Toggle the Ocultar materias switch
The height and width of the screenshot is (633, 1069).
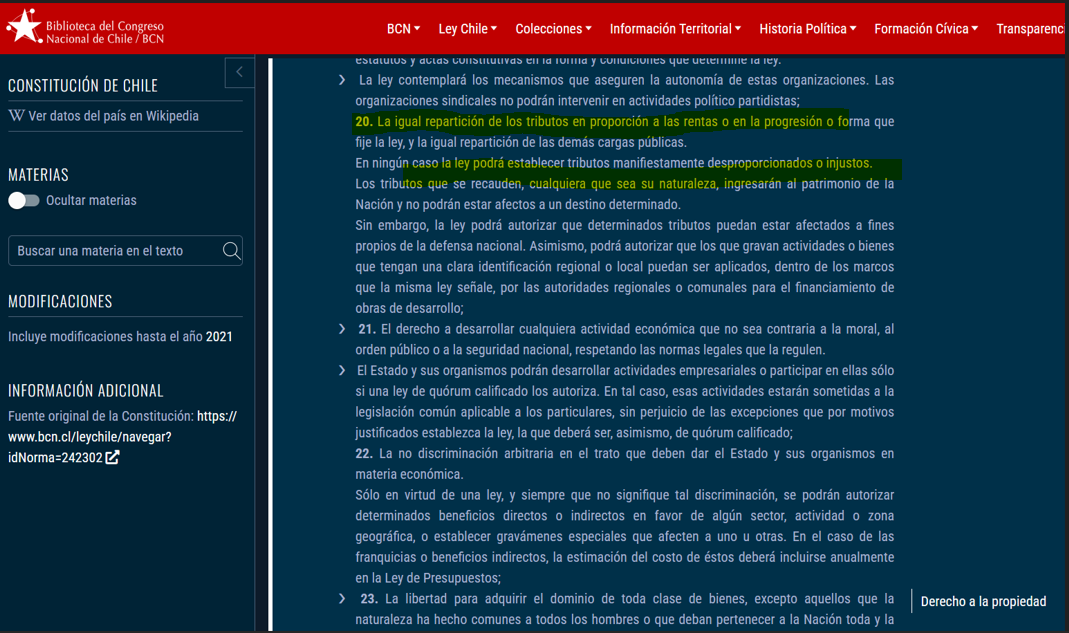pyautogui.click(x=24, y=201)
